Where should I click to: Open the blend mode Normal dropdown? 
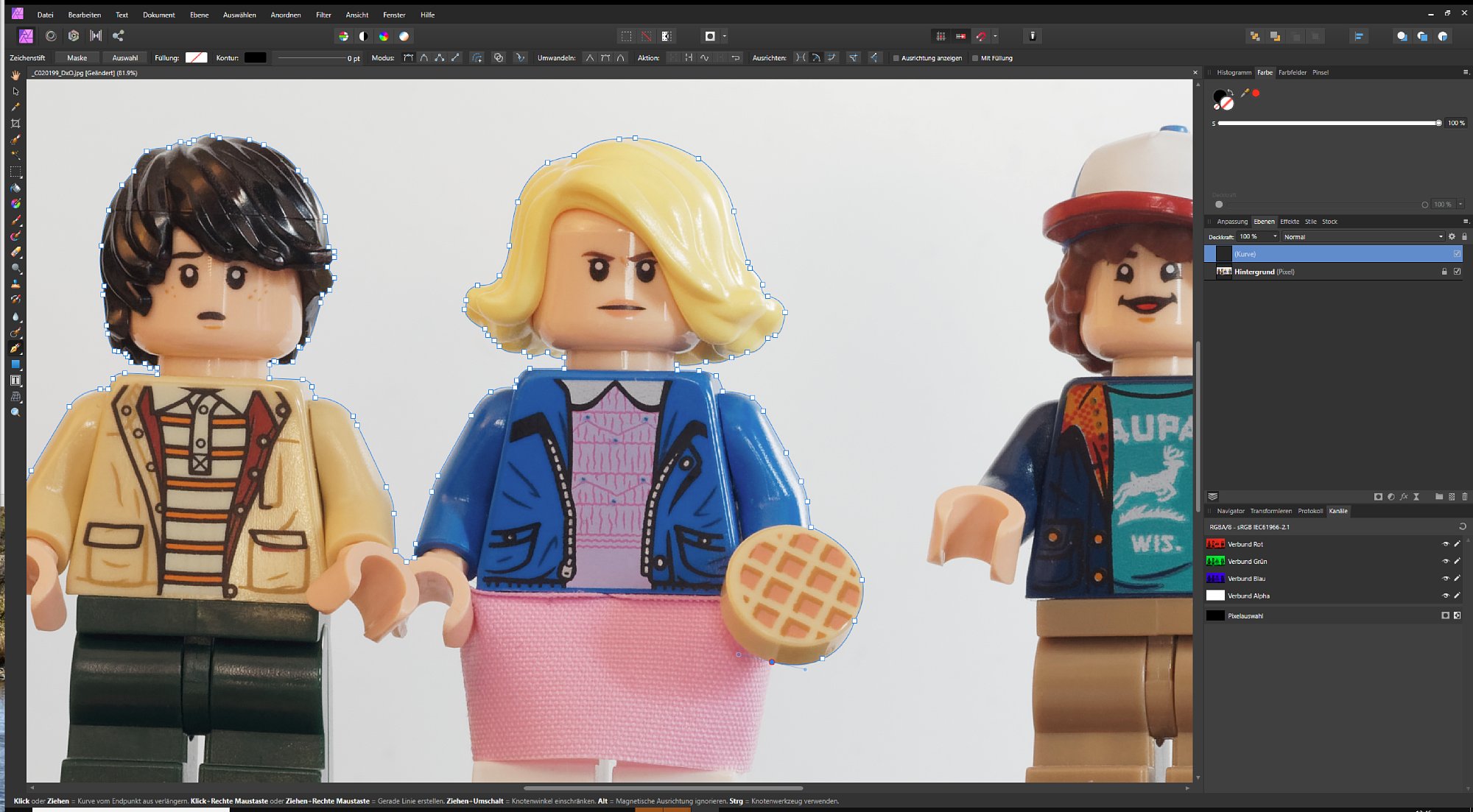(x=1363, y=237)
